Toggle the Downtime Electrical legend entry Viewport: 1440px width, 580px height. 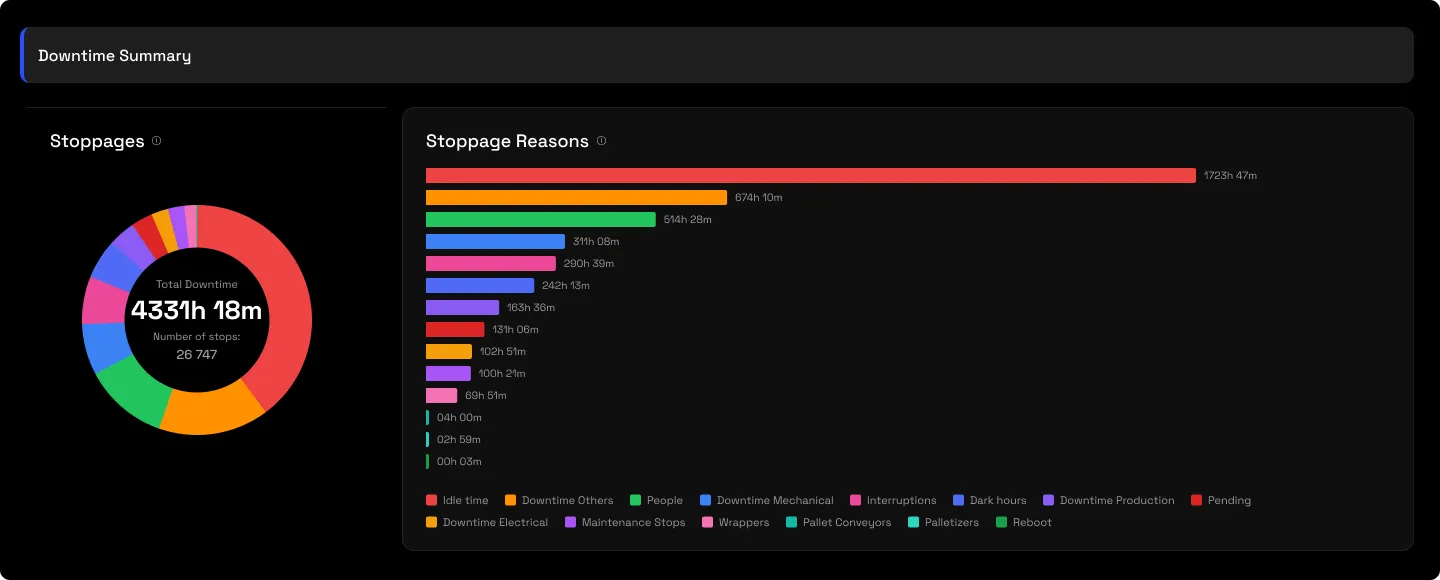487,522
